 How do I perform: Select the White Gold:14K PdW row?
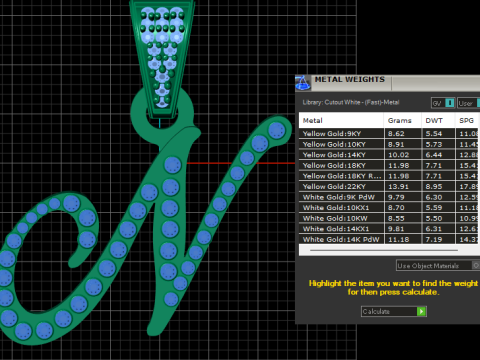389,239
